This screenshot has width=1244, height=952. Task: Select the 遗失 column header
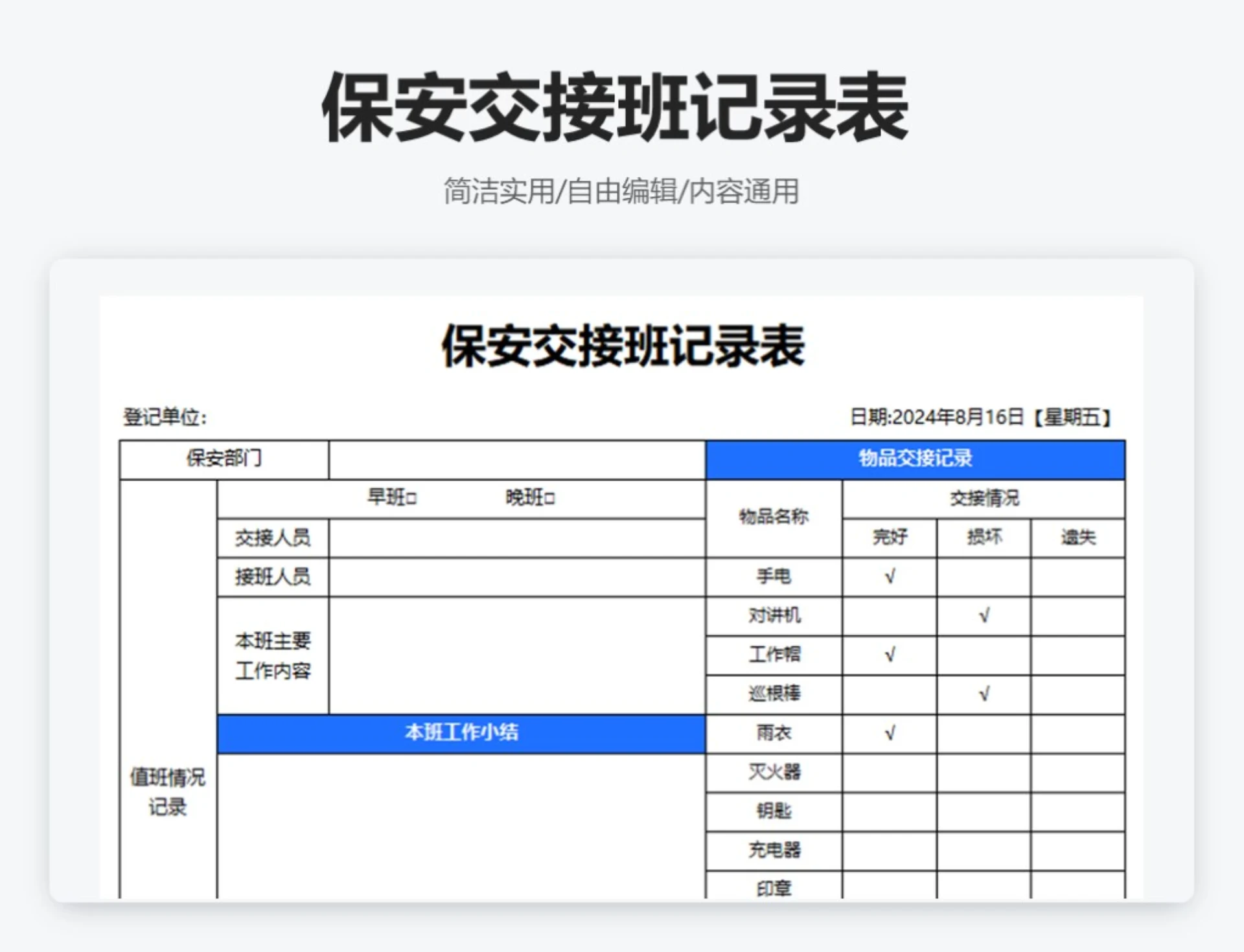[1077, 538]
